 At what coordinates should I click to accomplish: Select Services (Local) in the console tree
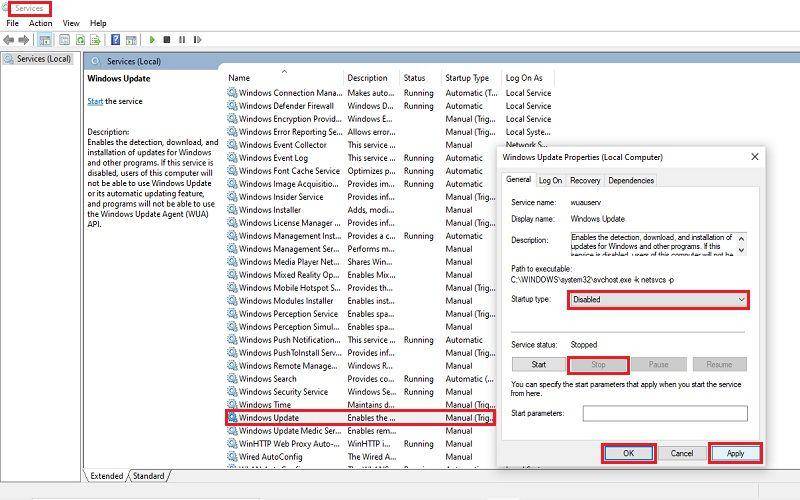click(39, 59)
